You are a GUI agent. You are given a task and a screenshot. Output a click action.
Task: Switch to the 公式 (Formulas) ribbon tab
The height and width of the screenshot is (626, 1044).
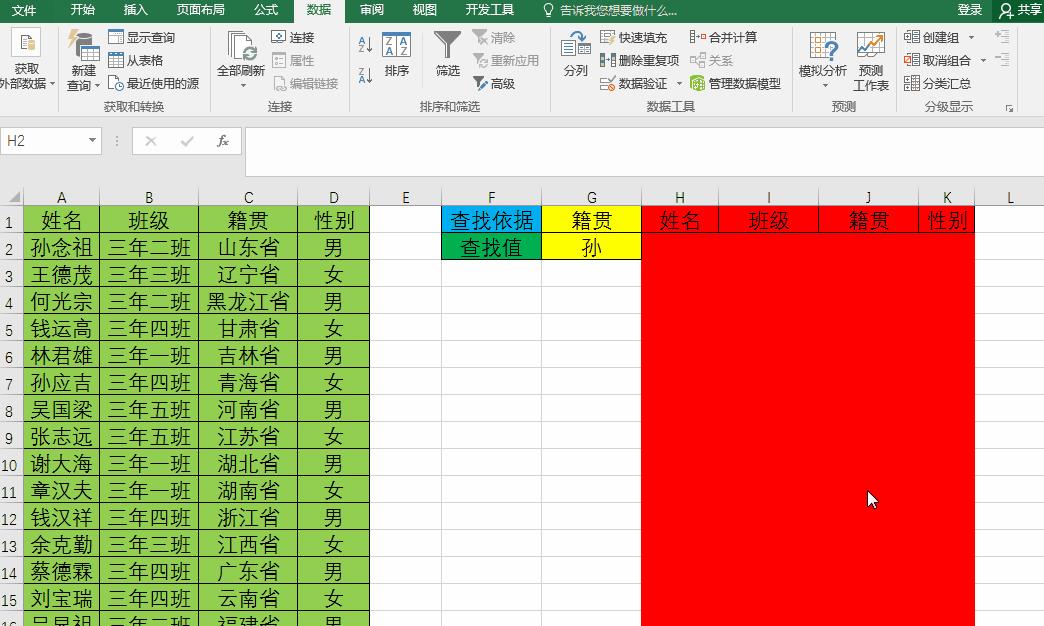pyautogui.click(x=266, y=11)
